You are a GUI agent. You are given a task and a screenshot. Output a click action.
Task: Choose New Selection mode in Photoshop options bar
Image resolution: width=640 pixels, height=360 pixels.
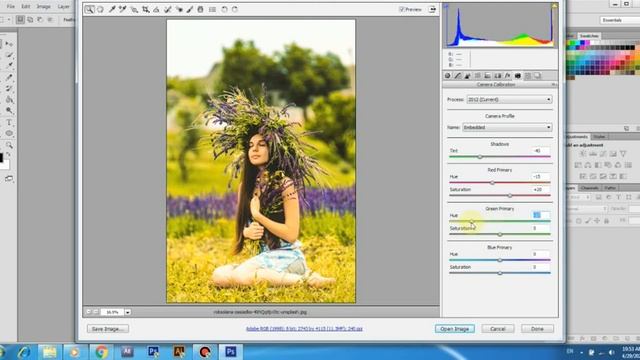click(20, 19)
